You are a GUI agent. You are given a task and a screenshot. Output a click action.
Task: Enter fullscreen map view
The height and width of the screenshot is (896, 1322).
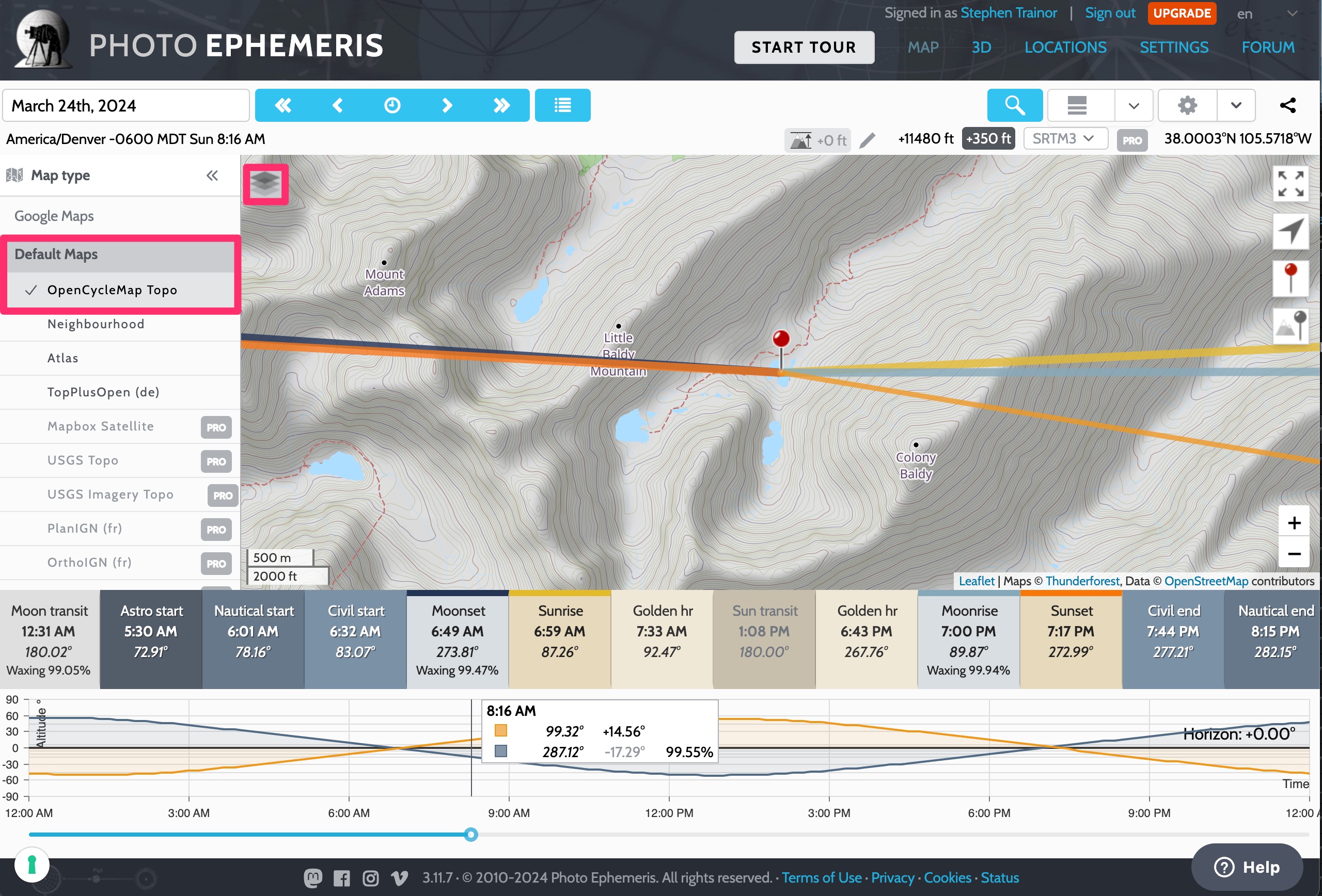[x=1290, y=184]
